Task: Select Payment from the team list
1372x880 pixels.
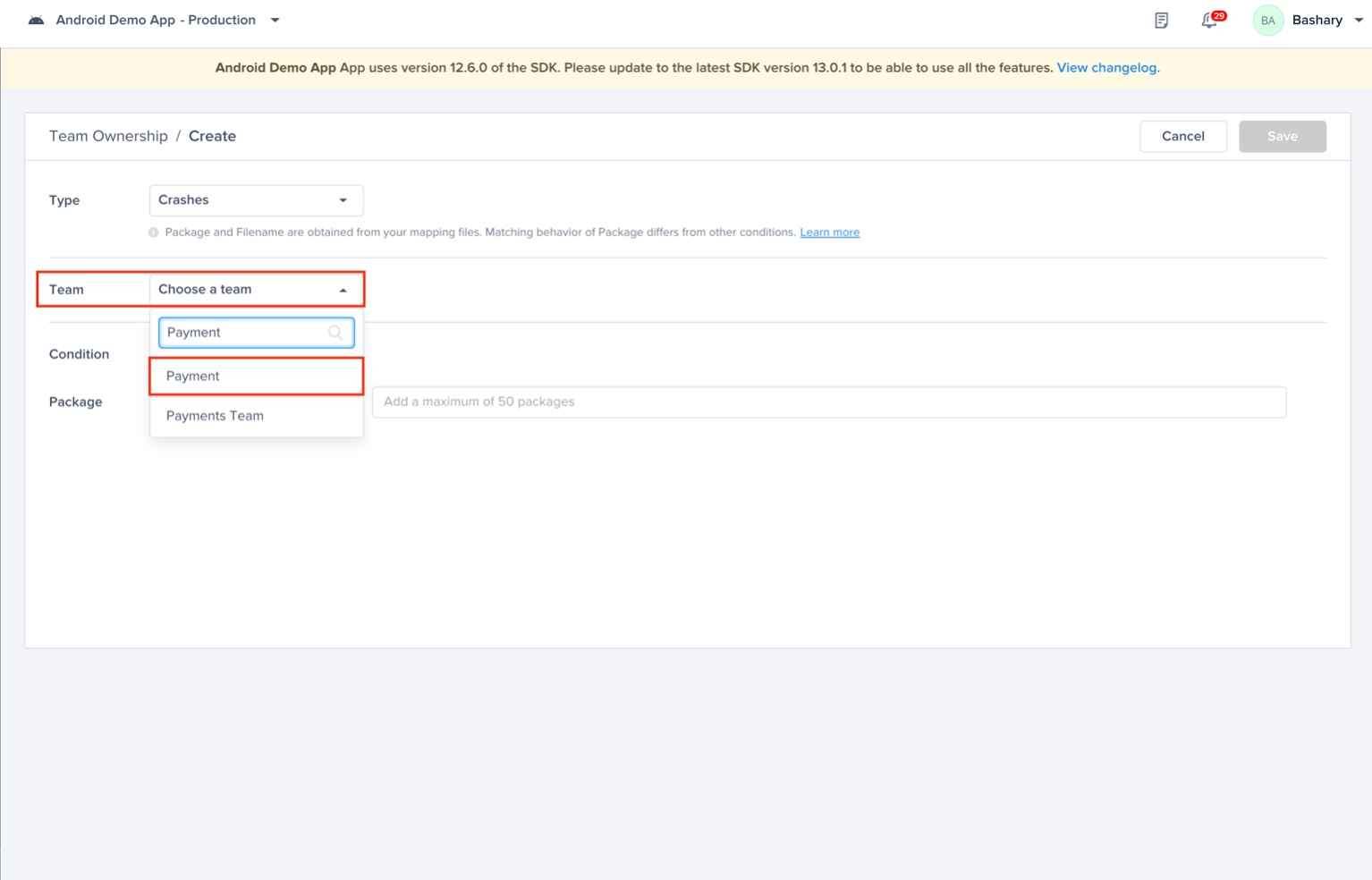Action: pyautogui.click(x=256, y=377)
